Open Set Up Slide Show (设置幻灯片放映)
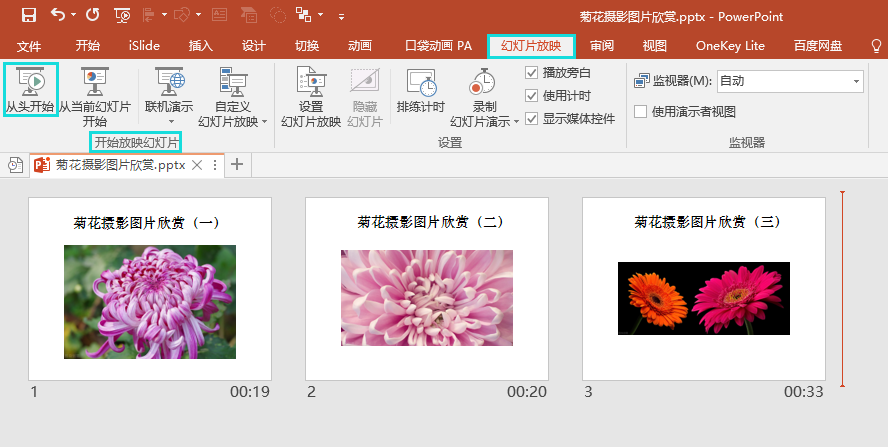The image size is (888, 447). coord(311,97)
